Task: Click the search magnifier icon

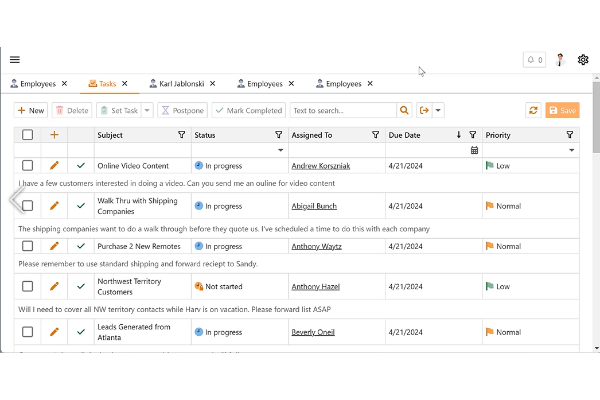Action: [x=404, y=110]
